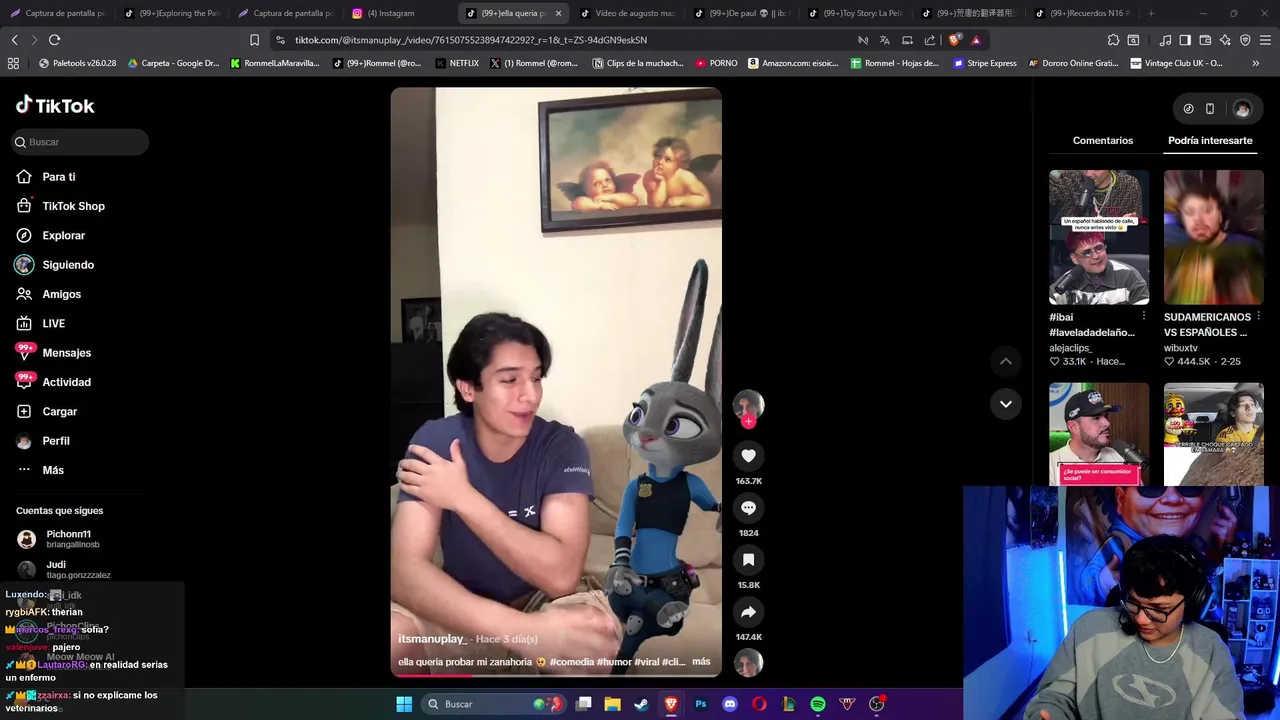This screenshot has height=720, width=1280.
Task: Open Windows Start menu
Action: click(404, 704)
